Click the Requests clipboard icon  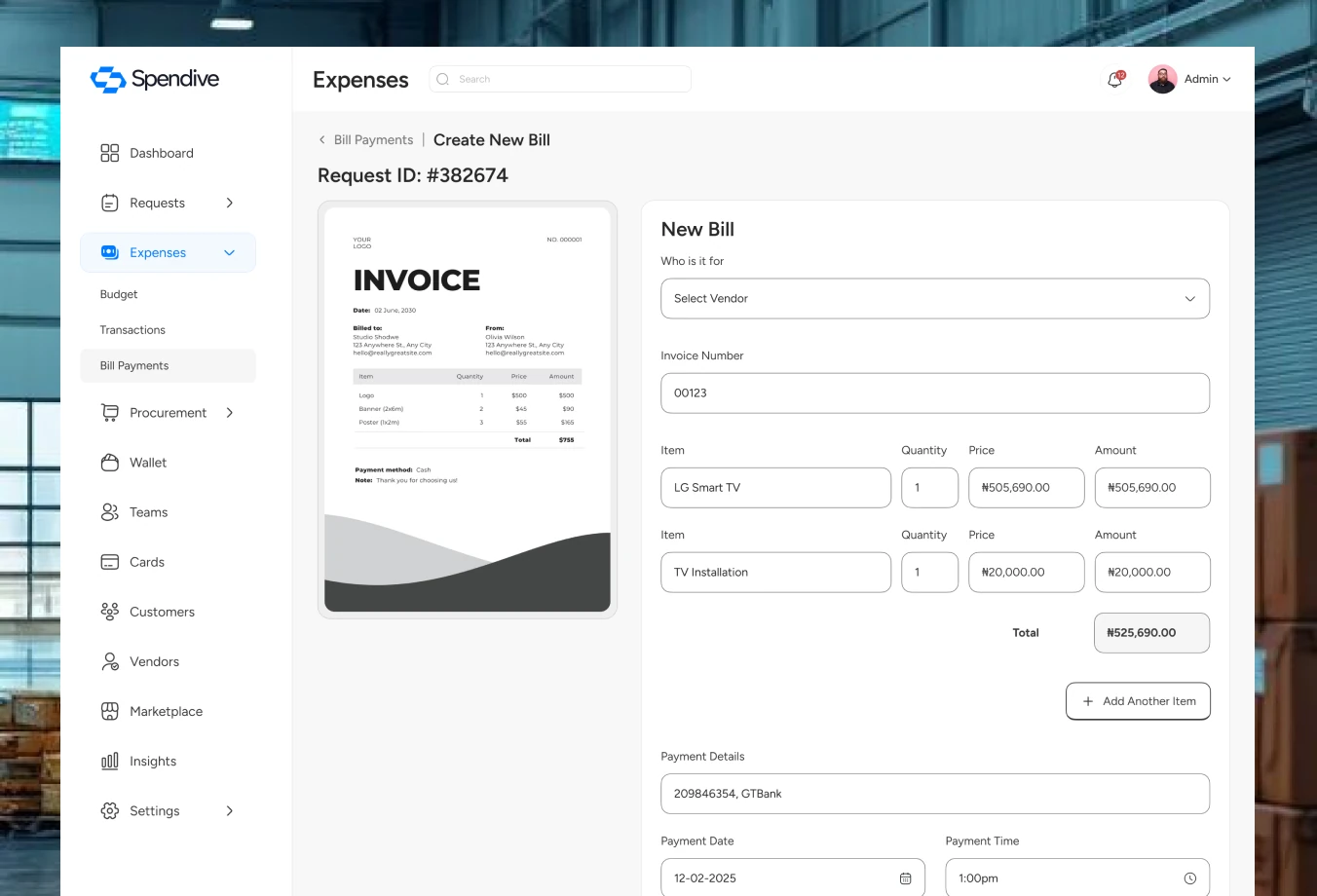pyautogui.click(x=110, y=203)
